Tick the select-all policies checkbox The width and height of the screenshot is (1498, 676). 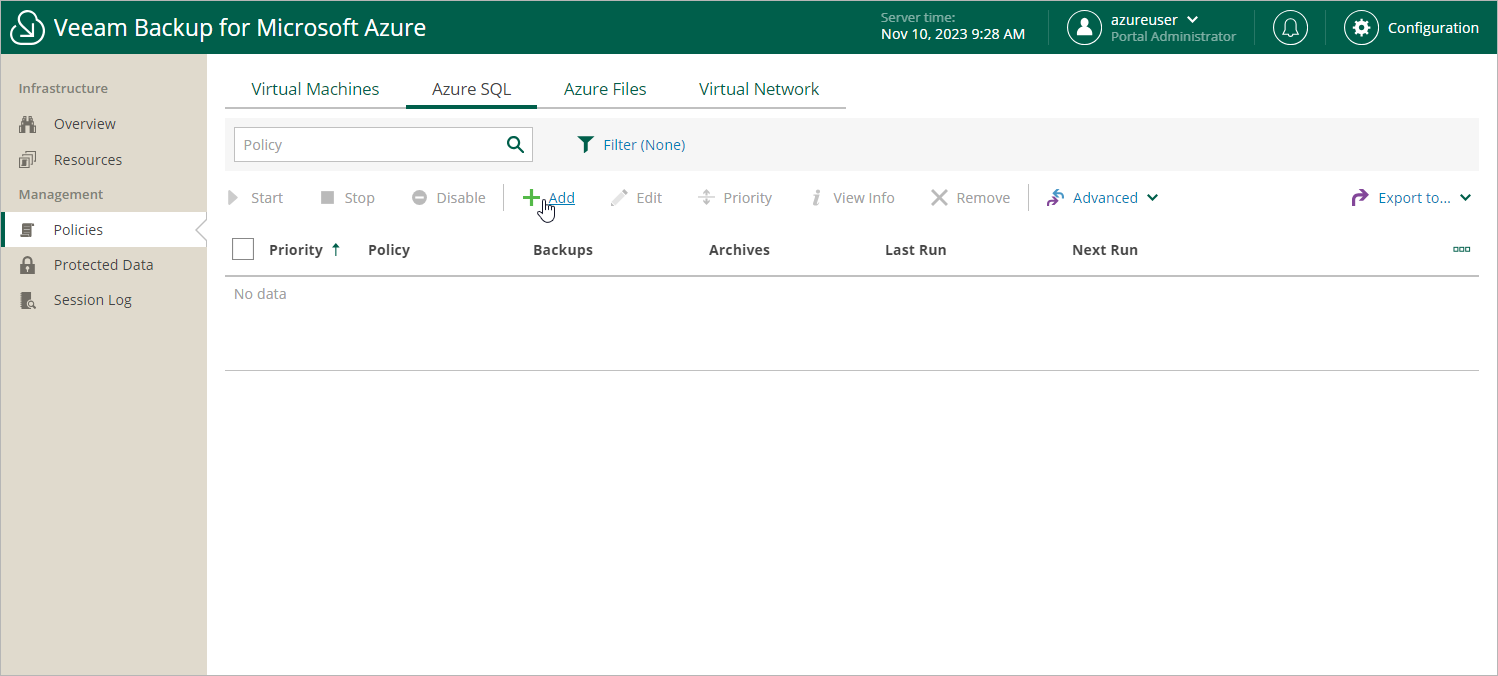click(243, 249)
